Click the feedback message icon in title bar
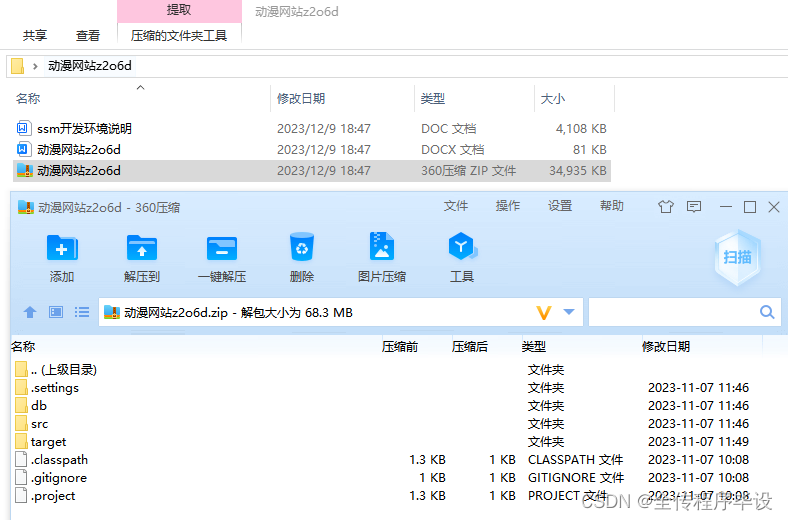Viewport: 788px width, 520px height. coord(694,206)
